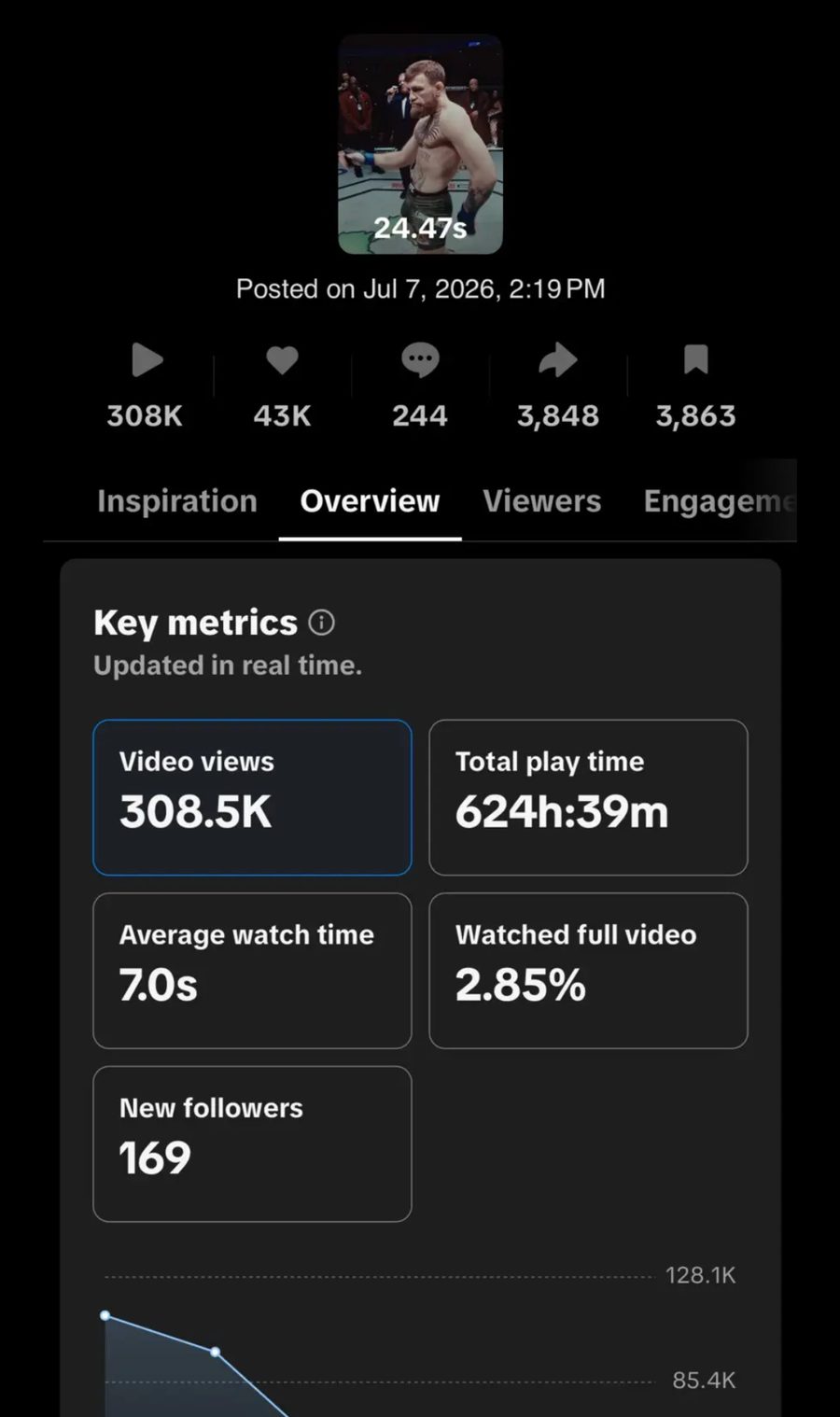Select the Average watch time card
The width and height of the screenshot is (840, 1417).
pos(252,971)
